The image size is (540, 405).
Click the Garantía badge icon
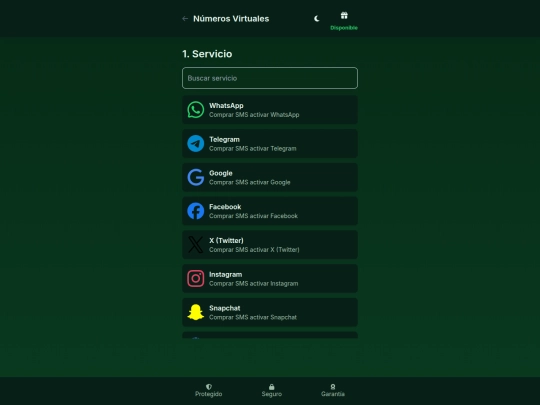coord(333,387)
